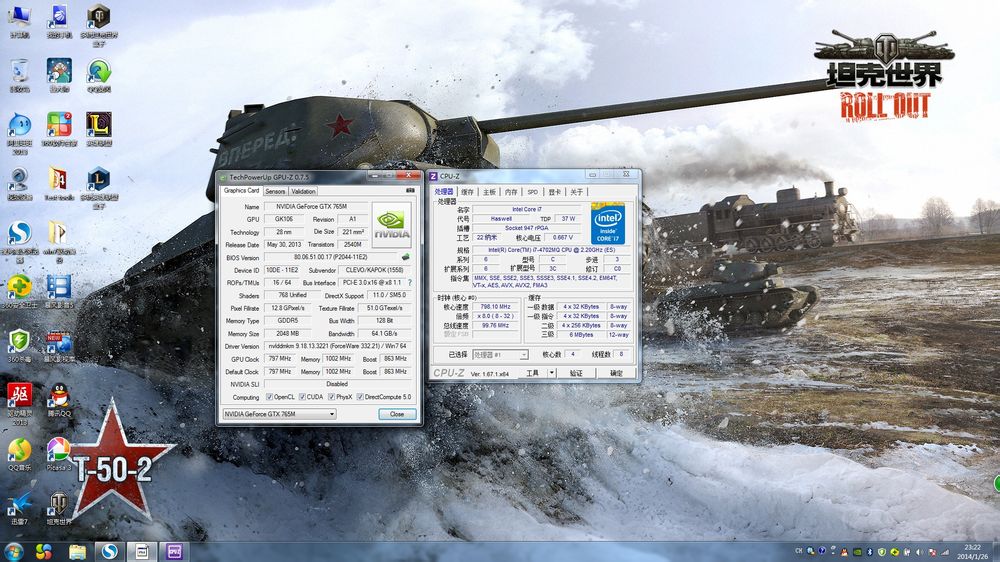This screenshot has width=1000, height=562.
Task: Select the 处理器 tab in CPU-Z
Action: 444,191
